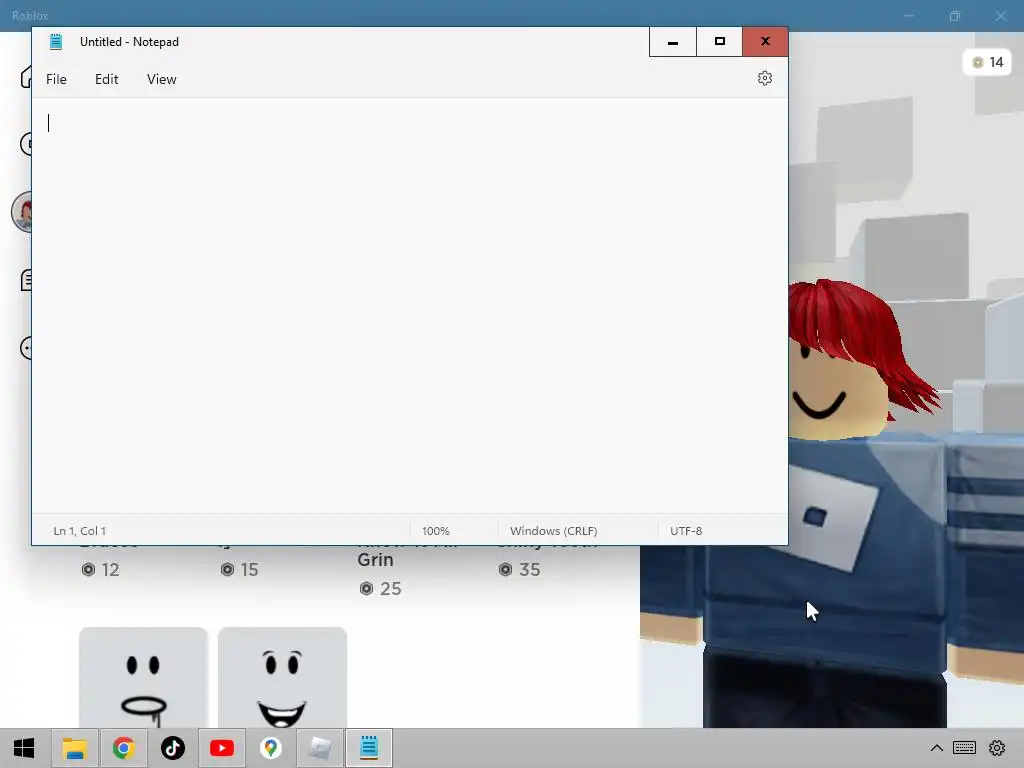Click the Notepad app icon in title bar
This screenshot has height=768, width=1024.
[x=56, y=42]
